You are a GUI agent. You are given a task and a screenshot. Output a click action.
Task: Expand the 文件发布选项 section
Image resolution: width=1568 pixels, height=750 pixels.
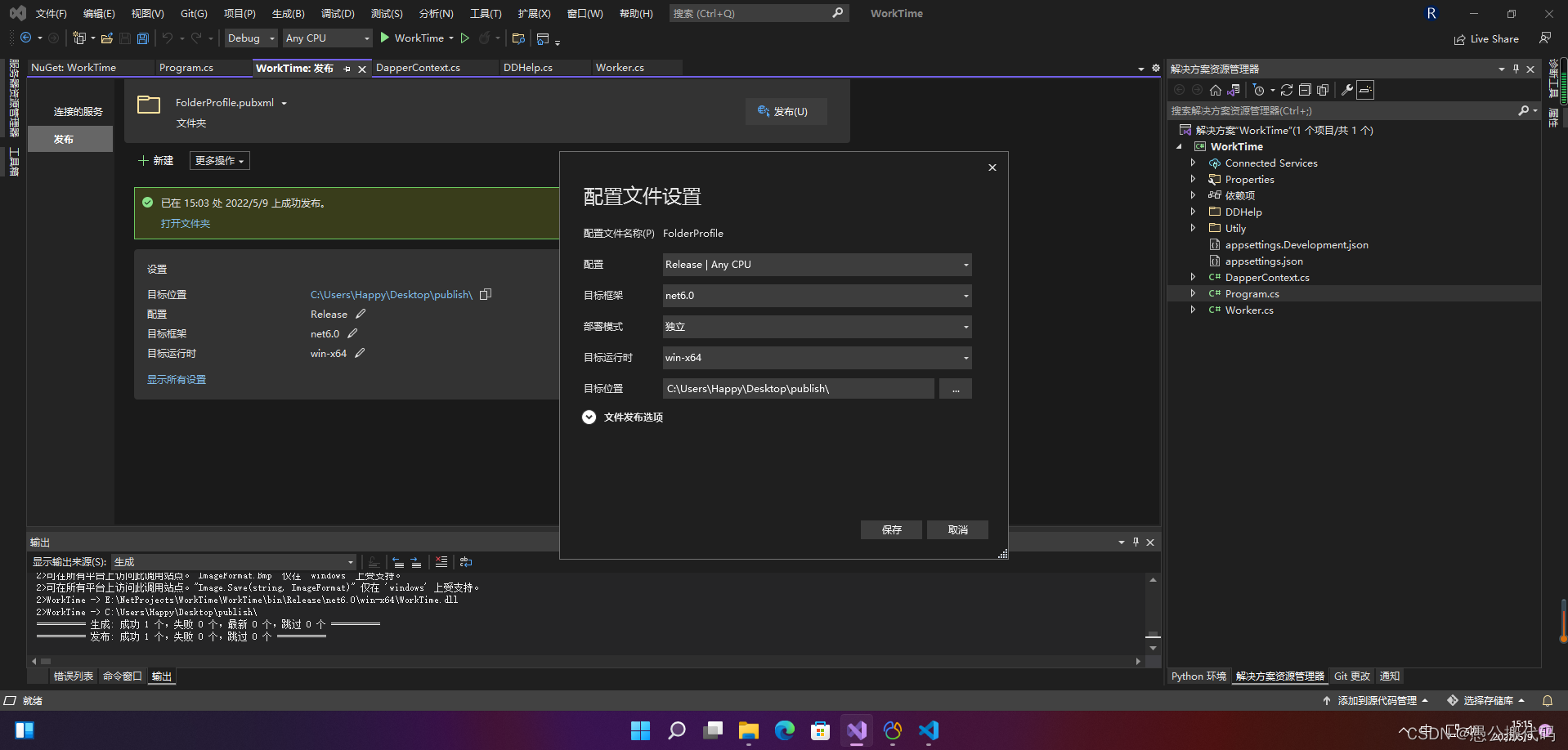(x=589, y=417)
